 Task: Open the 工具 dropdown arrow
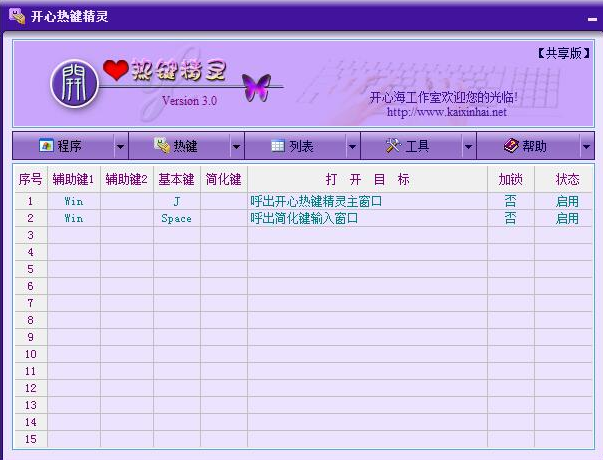click(x=469, y=146)
